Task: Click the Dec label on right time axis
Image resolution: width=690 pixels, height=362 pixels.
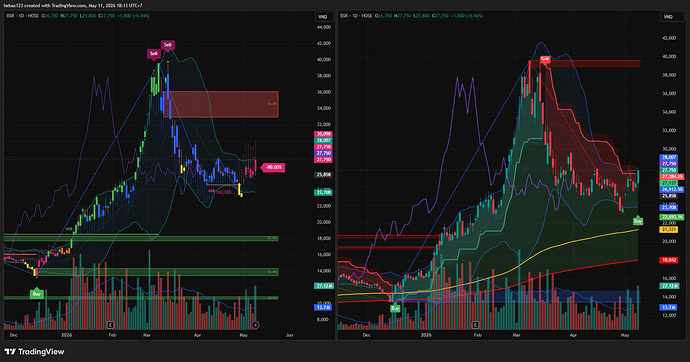Action: [x=367, y=335]
